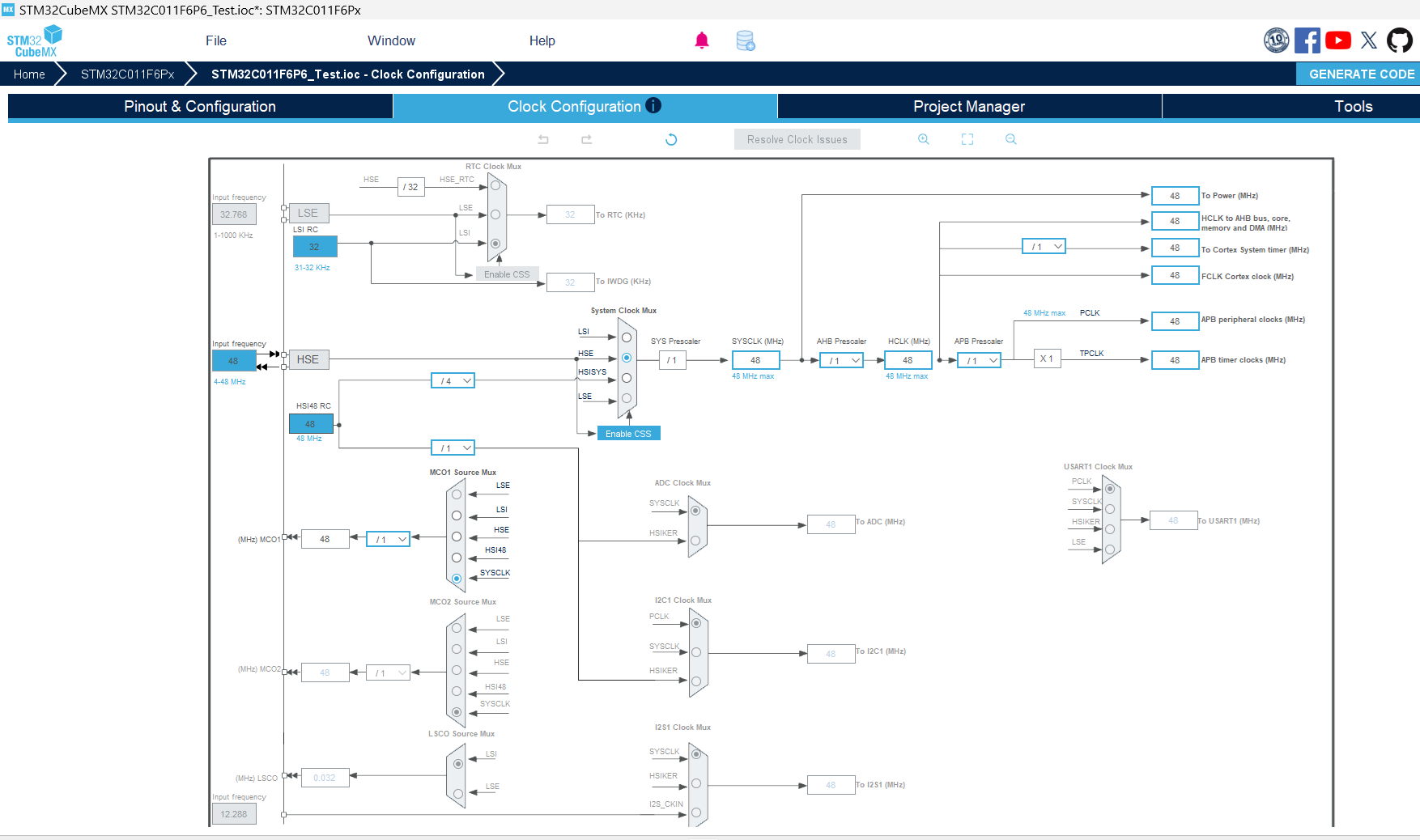This screenshot has height=840, width=1420.
Task: Open the File menu
Action: (x=216, y=40)
